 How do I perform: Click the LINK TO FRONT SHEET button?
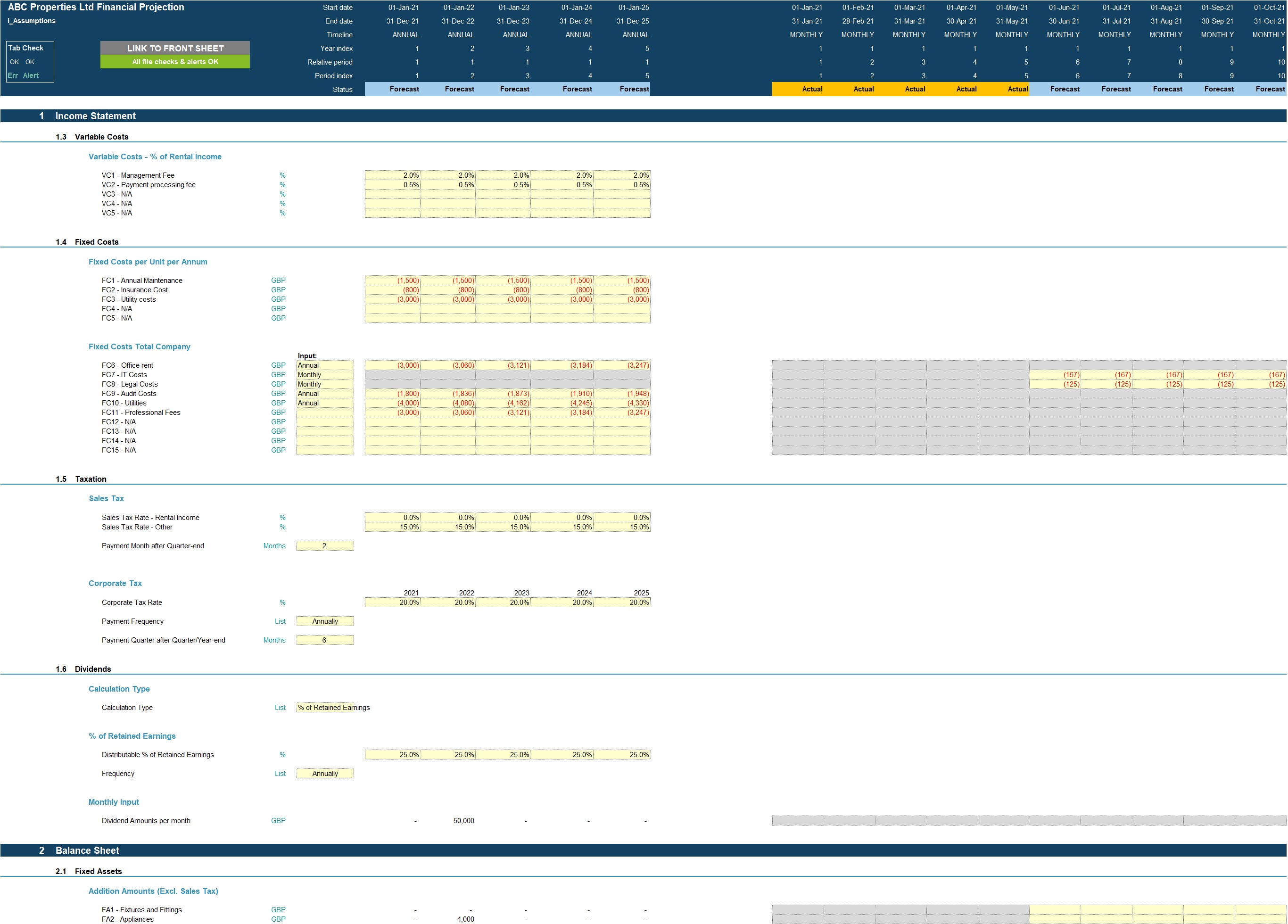tap(175, 48)
